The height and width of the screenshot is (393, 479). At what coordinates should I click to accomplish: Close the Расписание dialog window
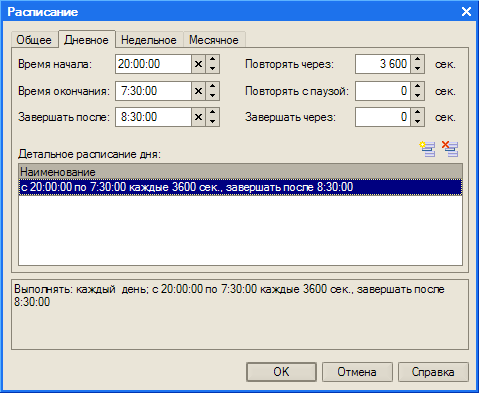coord(466,12)
